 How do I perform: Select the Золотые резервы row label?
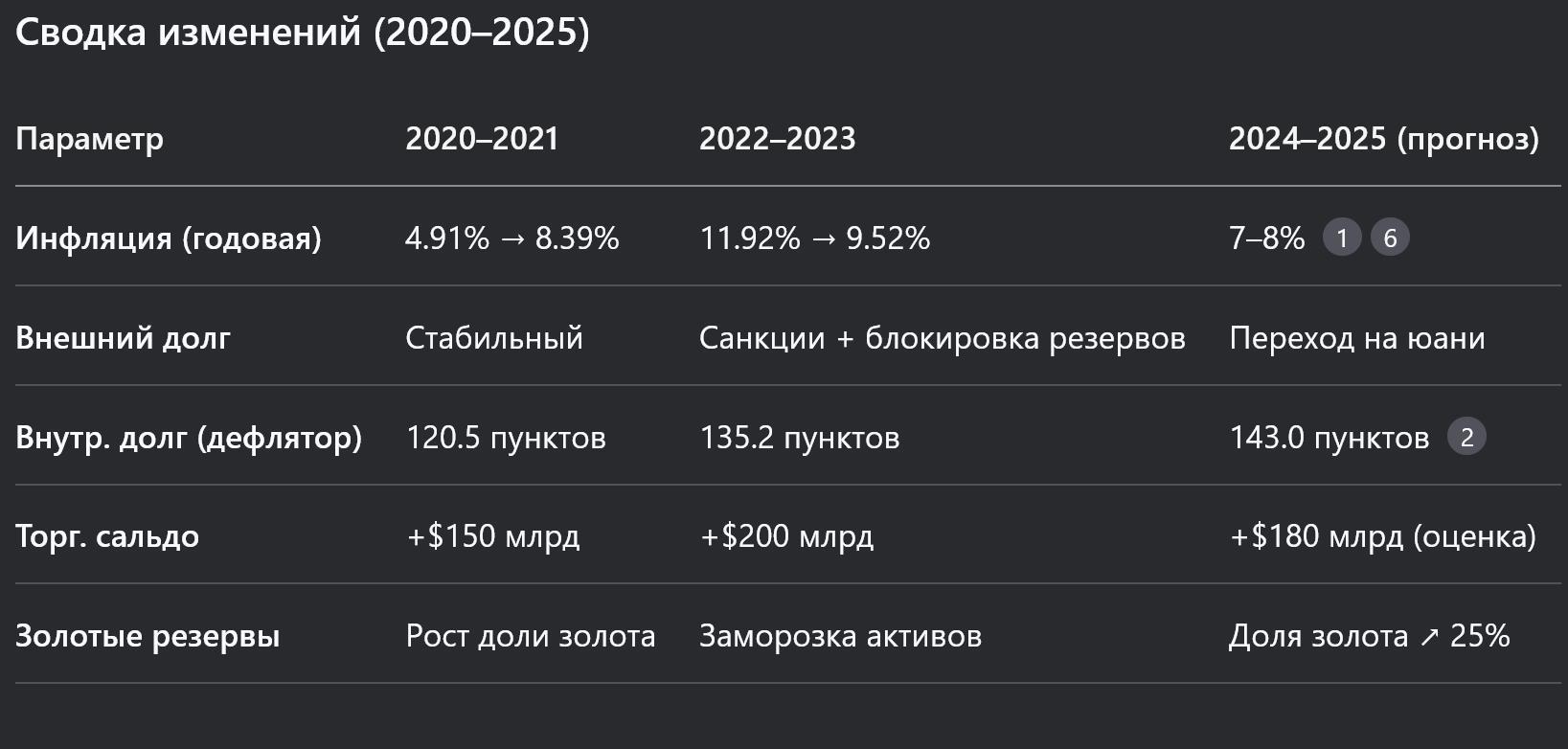148,636
